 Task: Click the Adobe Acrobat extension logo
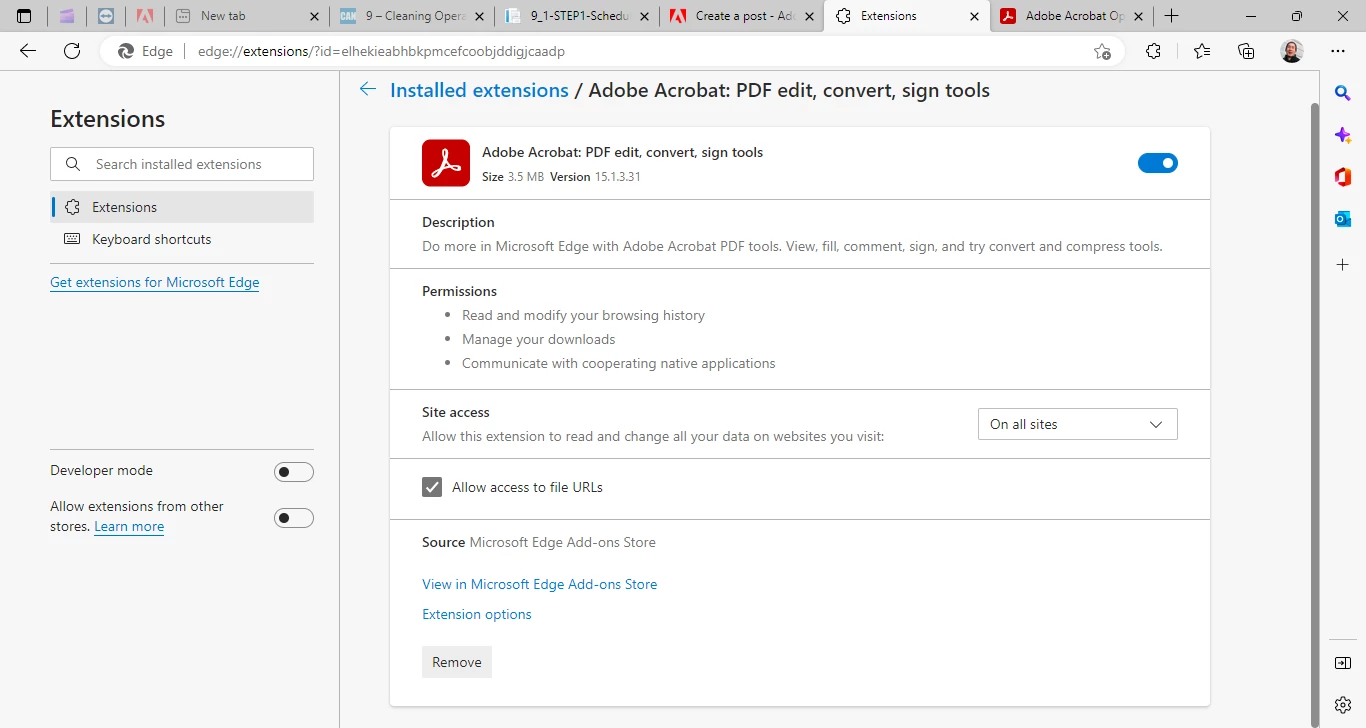click(x=446, y=163)
